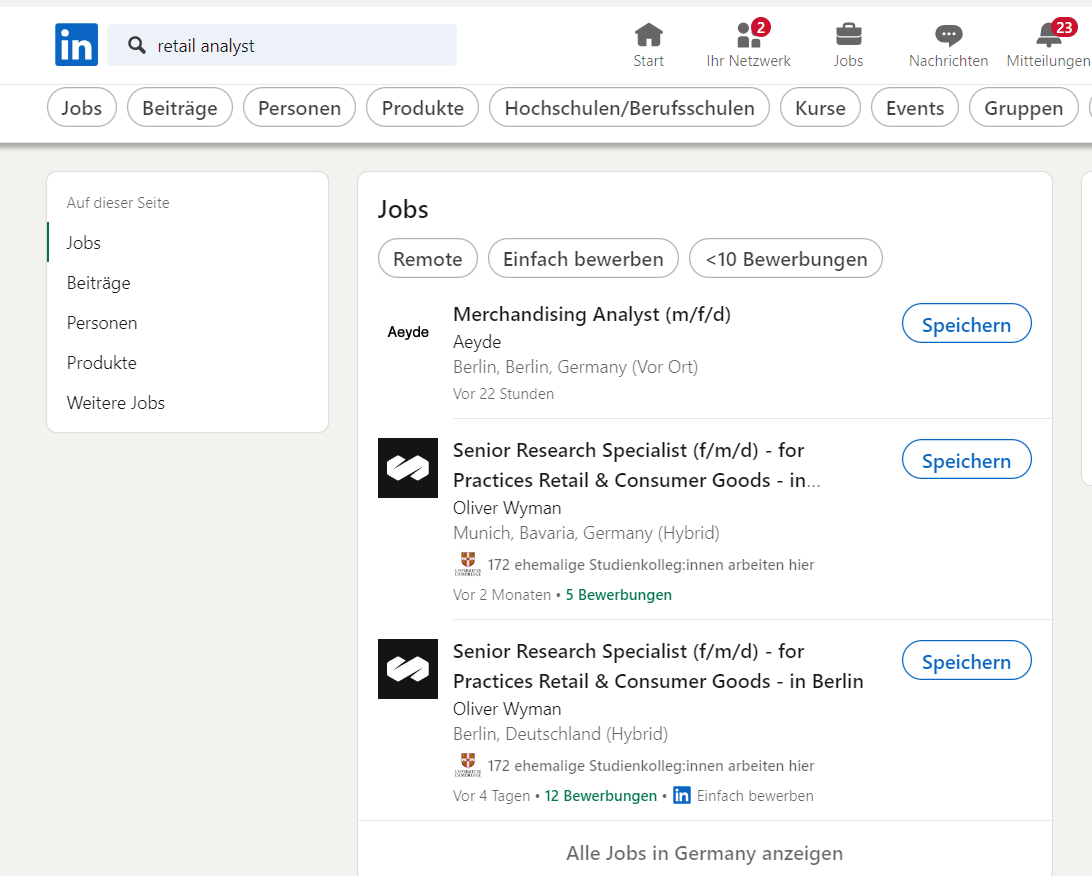This screenshot has width=1092, height=876.
Task: Click the retail analyst search field
Action: 282,44
